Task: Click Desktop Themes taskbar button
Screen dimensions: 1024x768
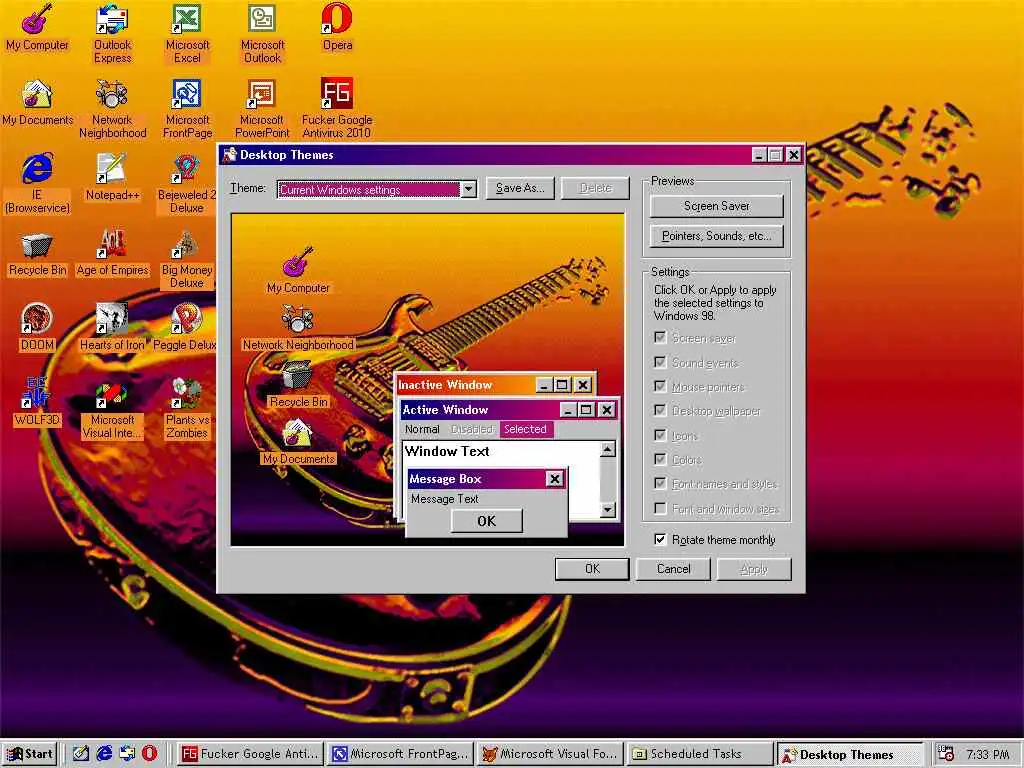Action: tap(849, 754)
